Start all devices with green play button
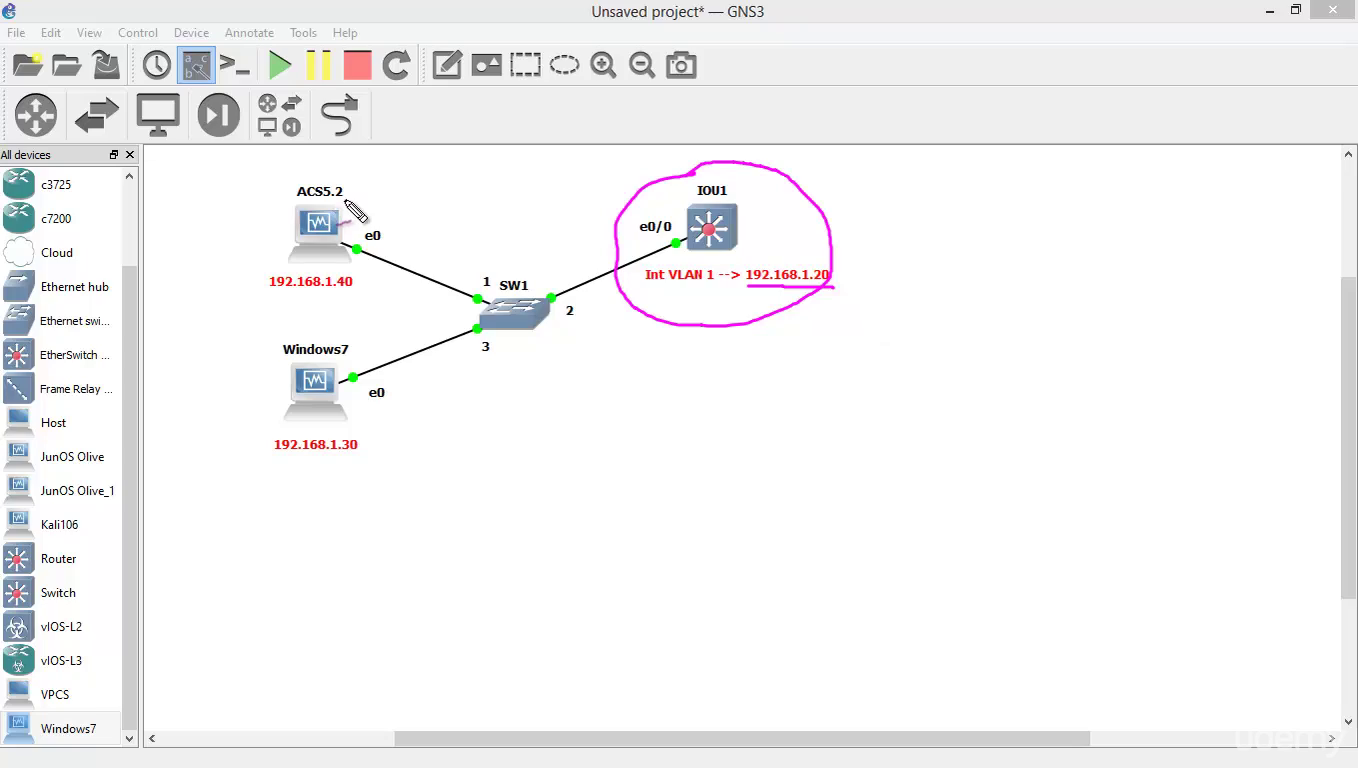1358x768 pixels. (x=280, y=65)
